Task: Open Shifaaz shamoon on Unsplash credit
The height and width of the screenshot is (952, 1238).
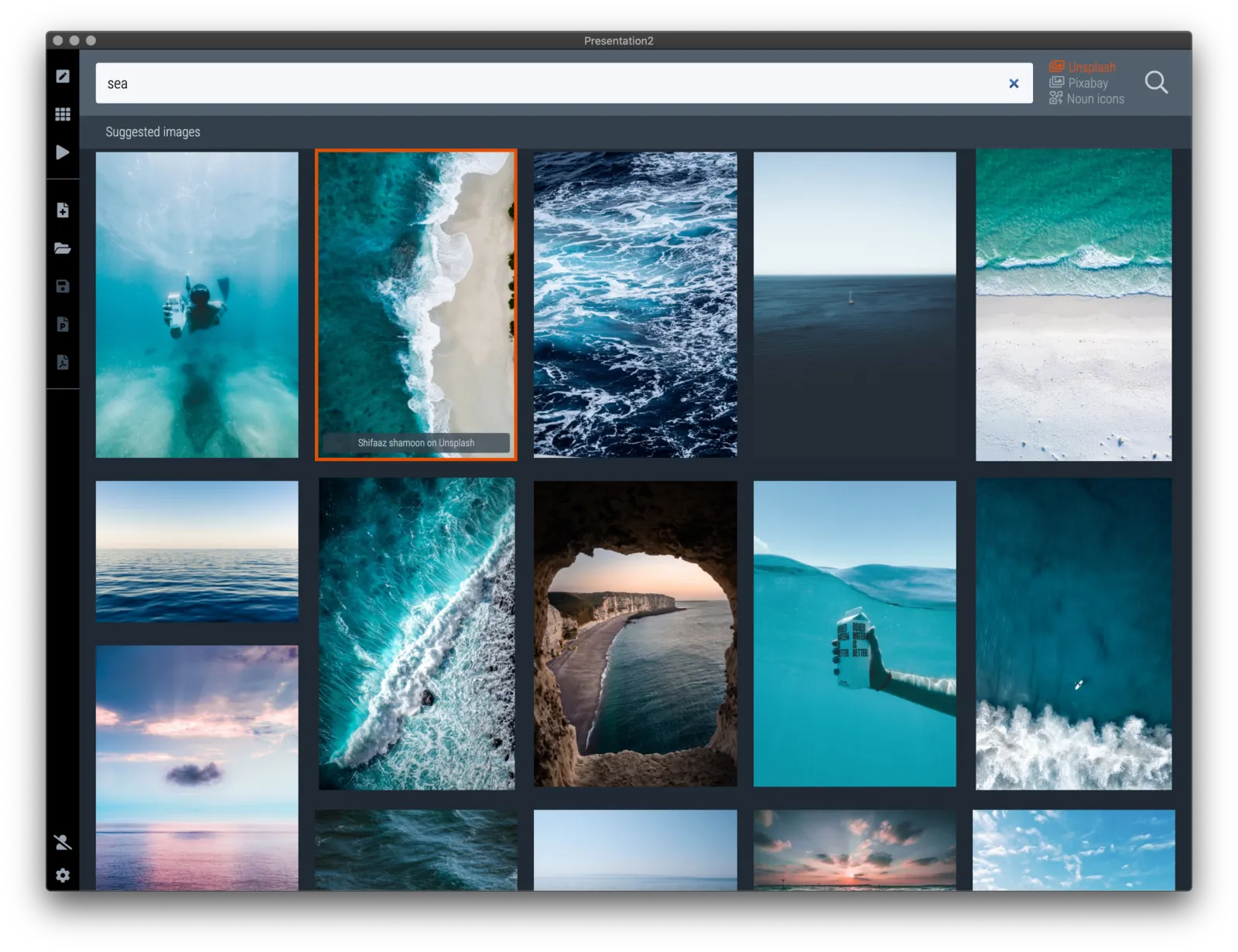Action: (416, 443)
